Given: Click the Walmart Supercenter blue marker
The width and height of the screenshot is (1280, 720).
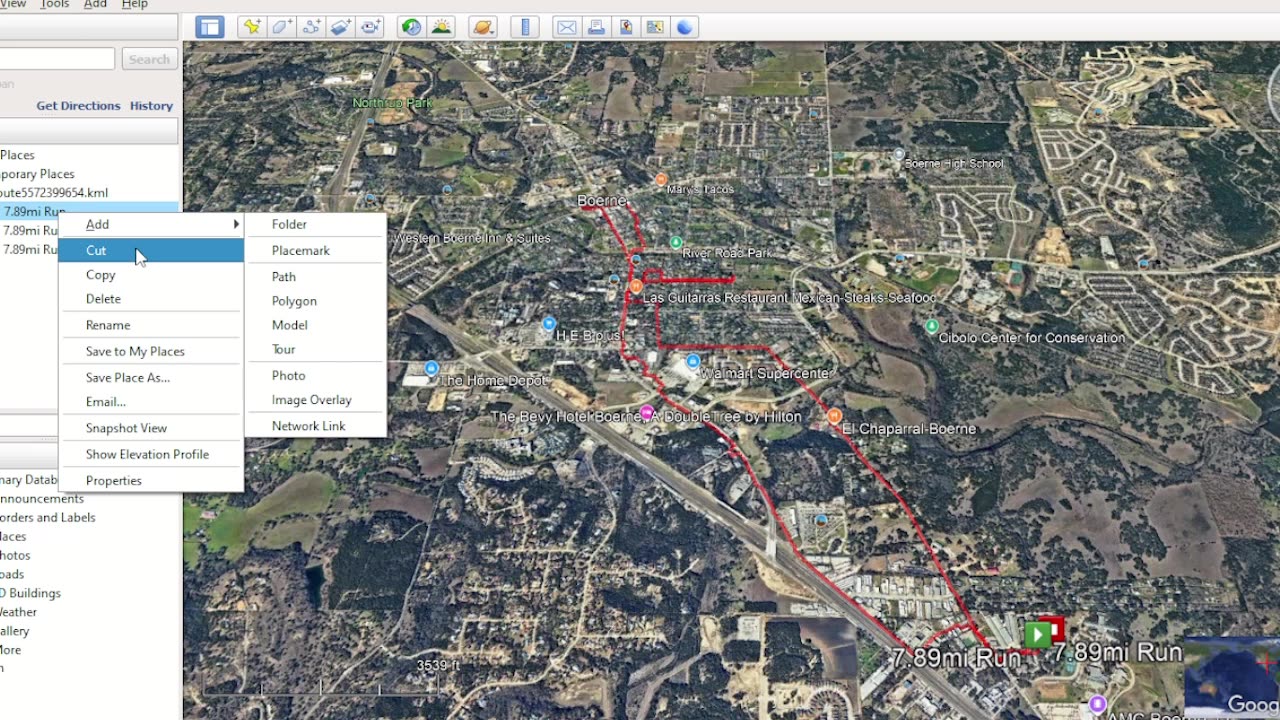Looking at the screenshot, I should [693, 361].
